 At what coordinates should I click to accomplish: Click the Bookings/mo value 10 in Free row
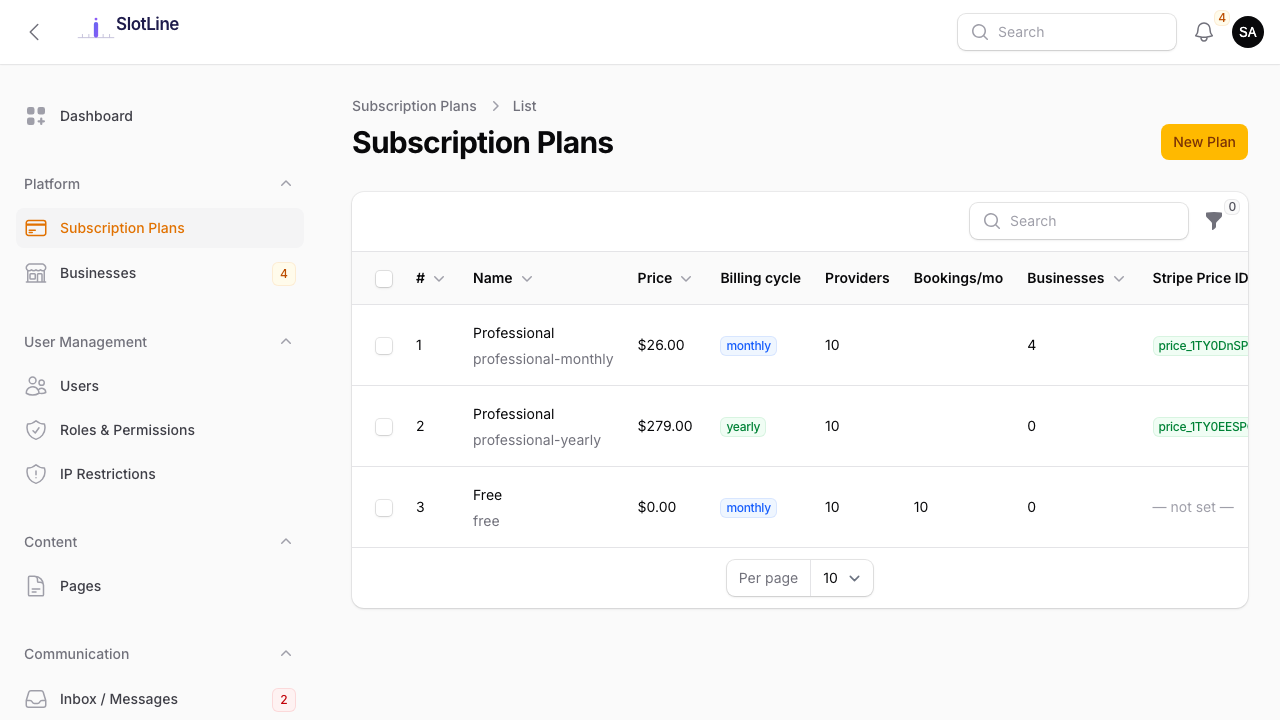[921, 507]
